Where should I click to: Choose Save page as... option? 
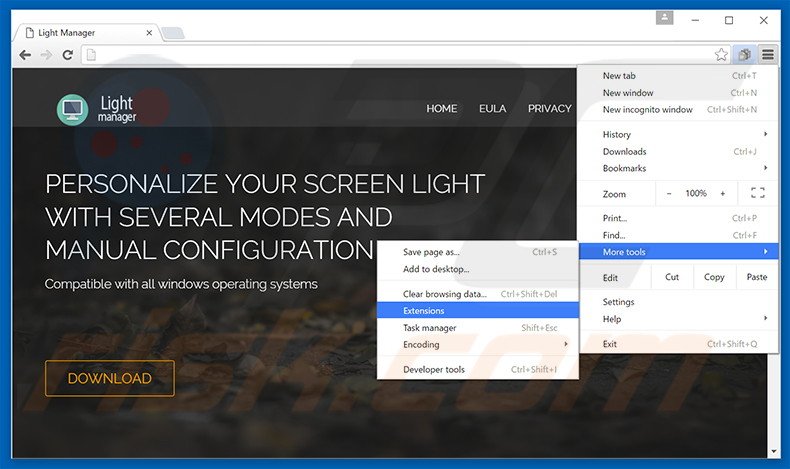[x=477, y=252]
